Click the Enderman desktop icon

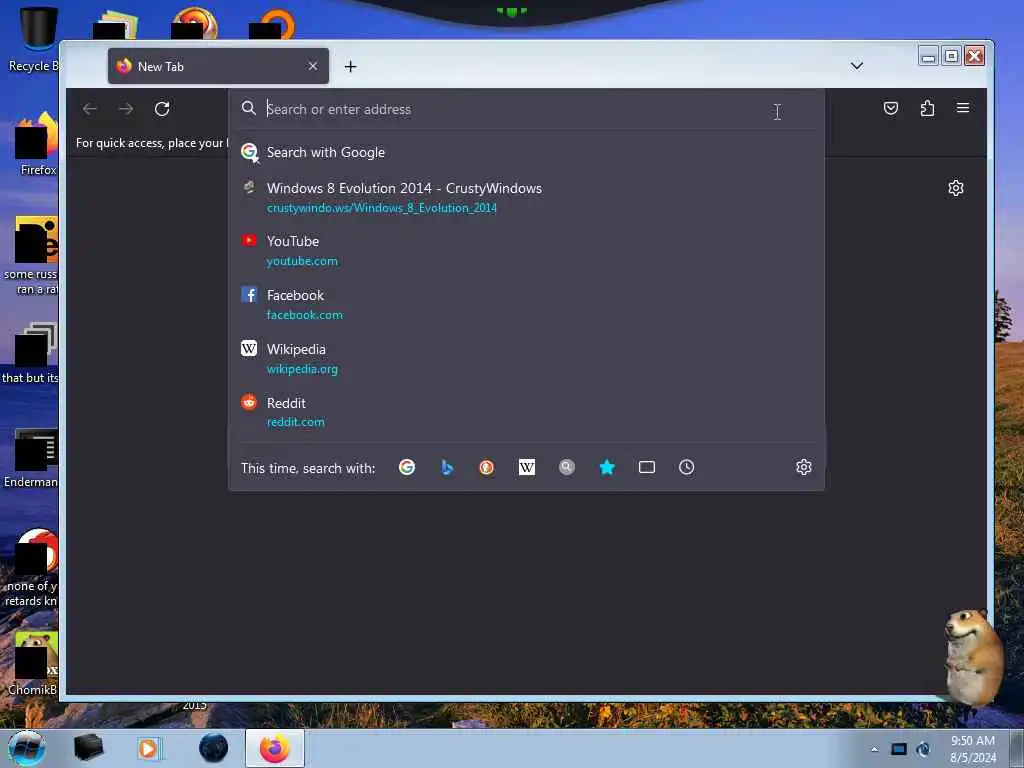[31, 457]
